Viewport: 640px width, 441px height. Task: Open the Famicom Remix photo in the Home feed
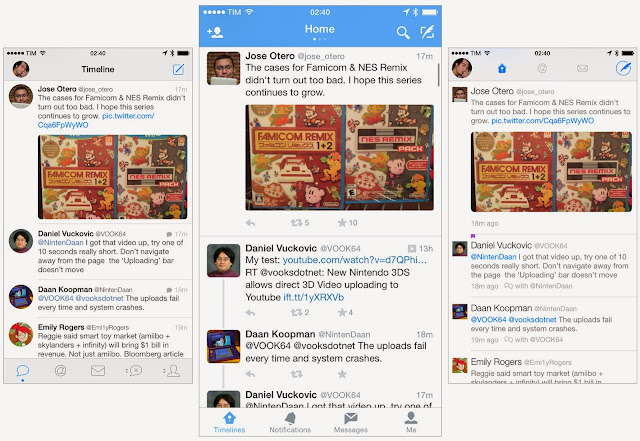(340, 158)
